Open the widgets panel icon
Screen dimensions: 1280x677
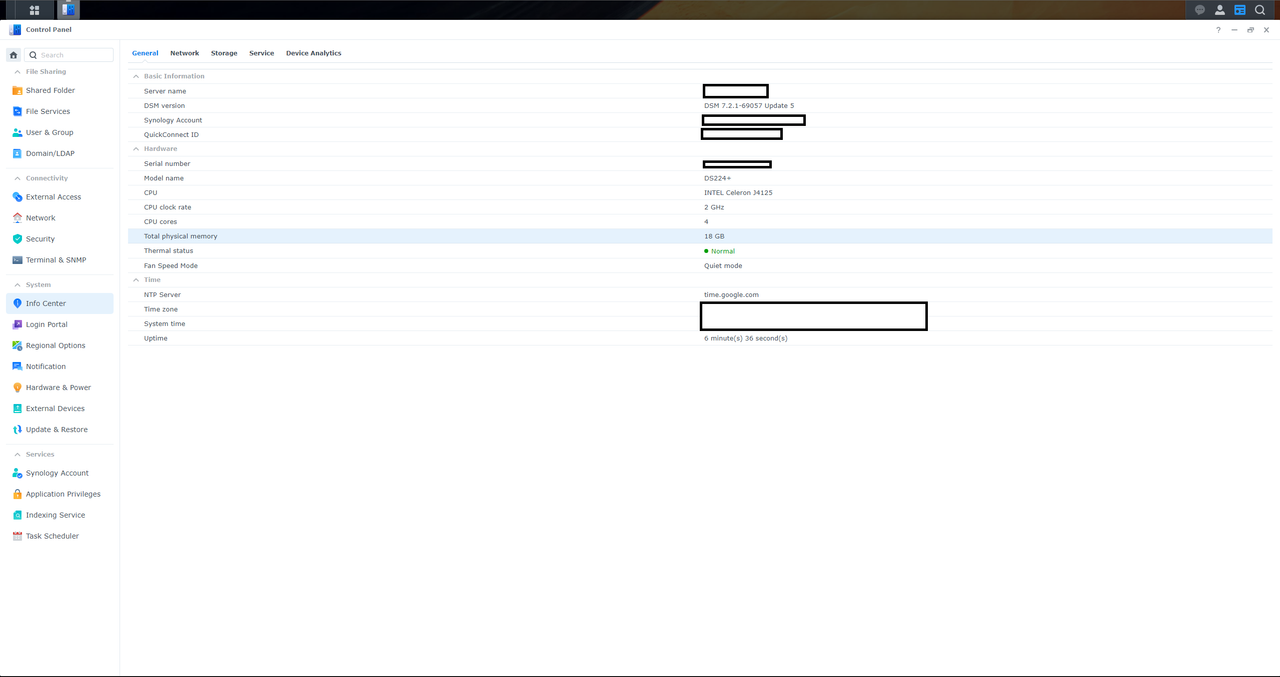[1240, 10]
